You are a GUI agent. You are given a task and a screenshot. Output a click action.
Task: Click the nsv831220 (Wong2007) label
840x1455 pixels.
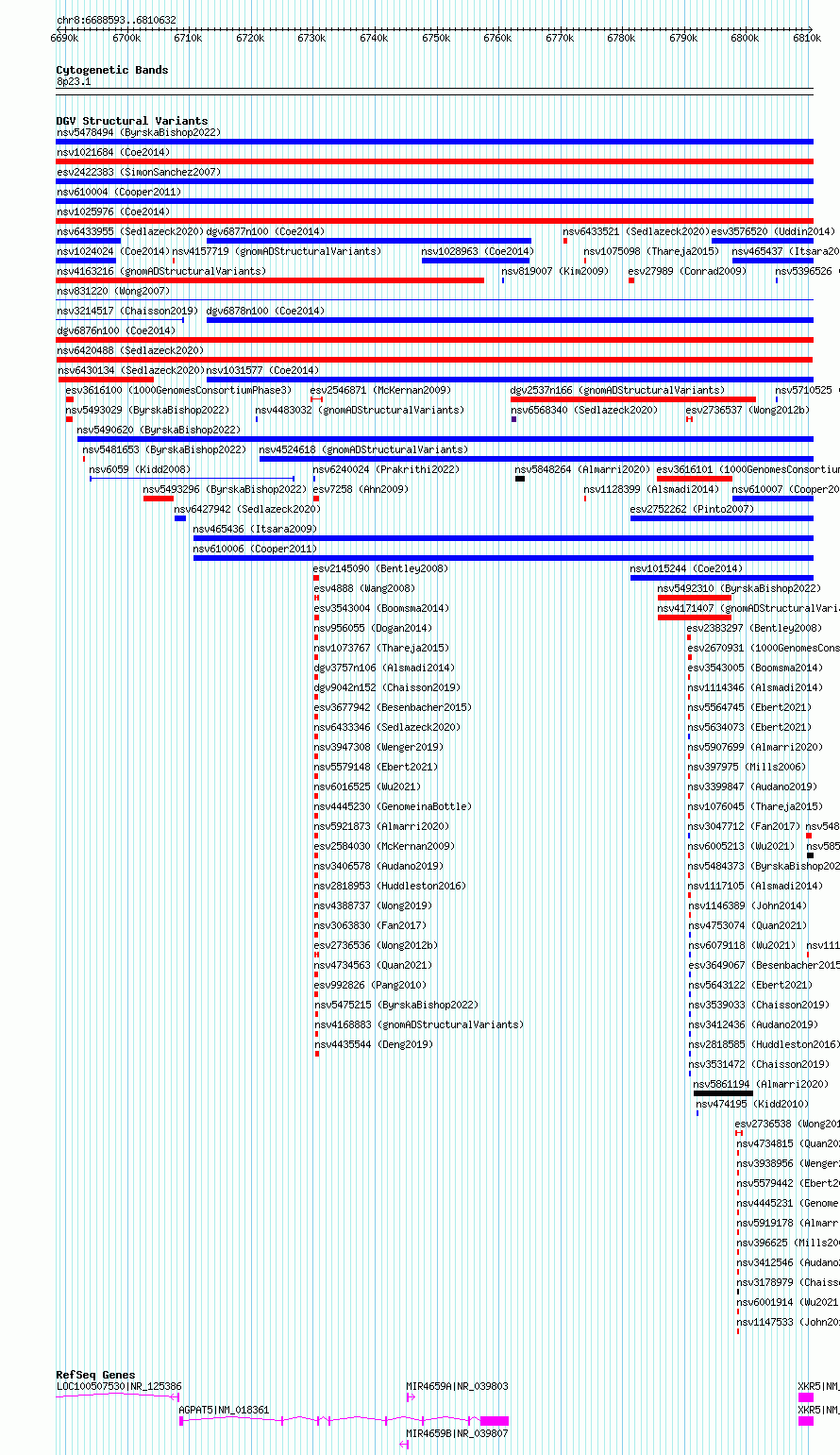click(x=113, y=291)
